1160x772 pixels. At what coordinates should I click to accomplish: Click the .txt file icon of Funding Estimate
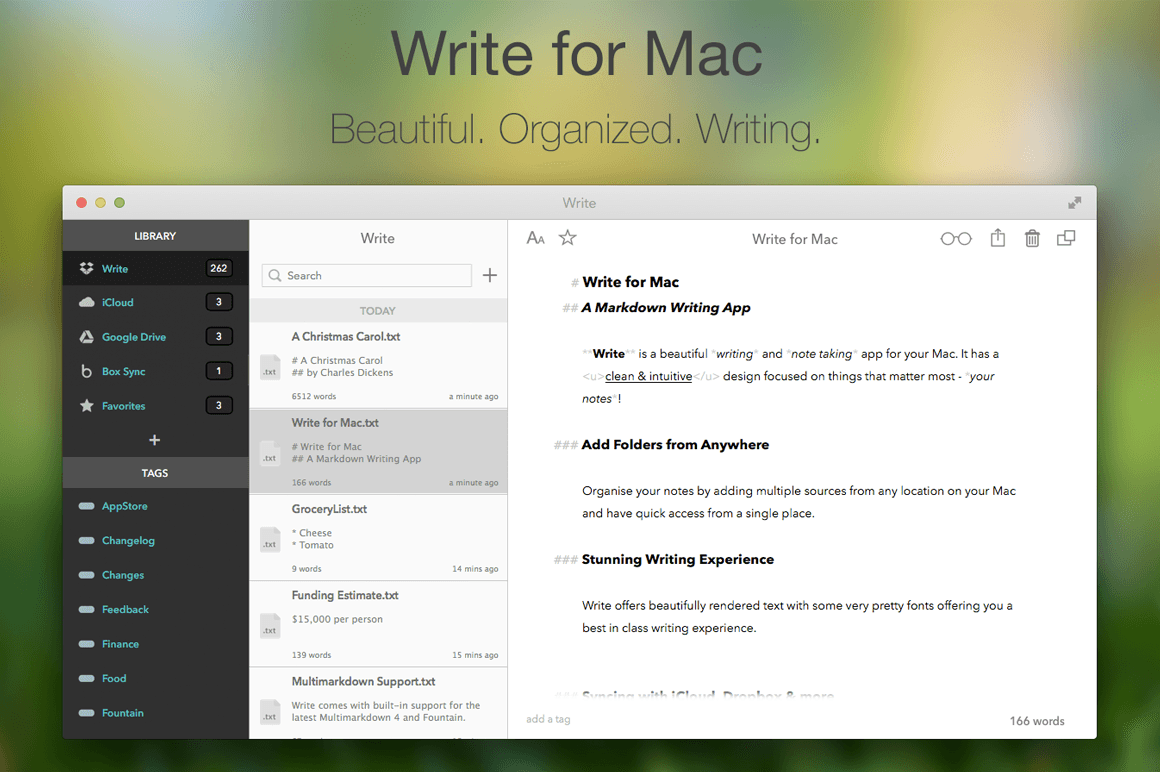(270, 626)
